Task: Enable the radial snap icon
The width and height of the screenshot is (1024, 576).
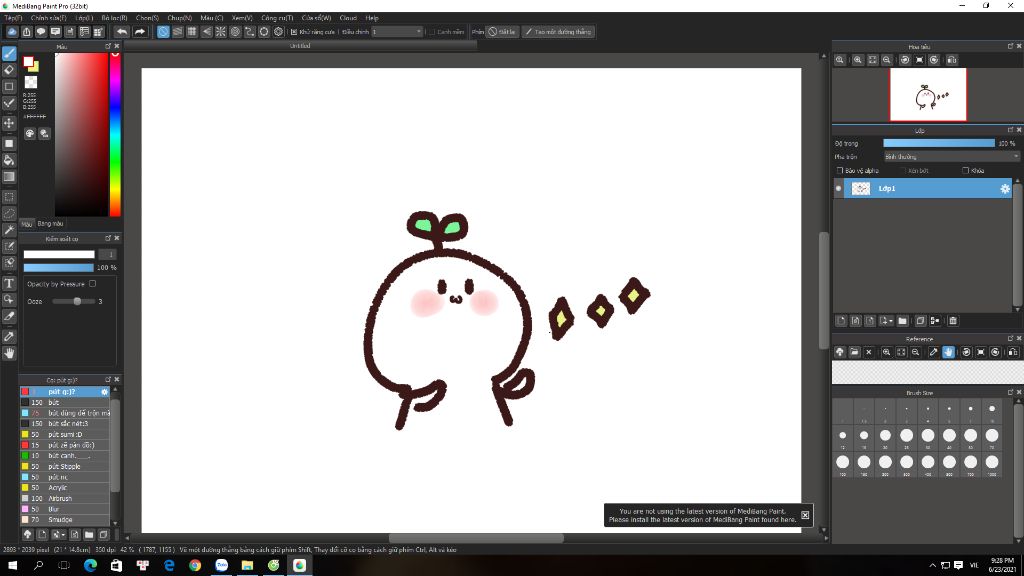Action: [x=221, y=31]
